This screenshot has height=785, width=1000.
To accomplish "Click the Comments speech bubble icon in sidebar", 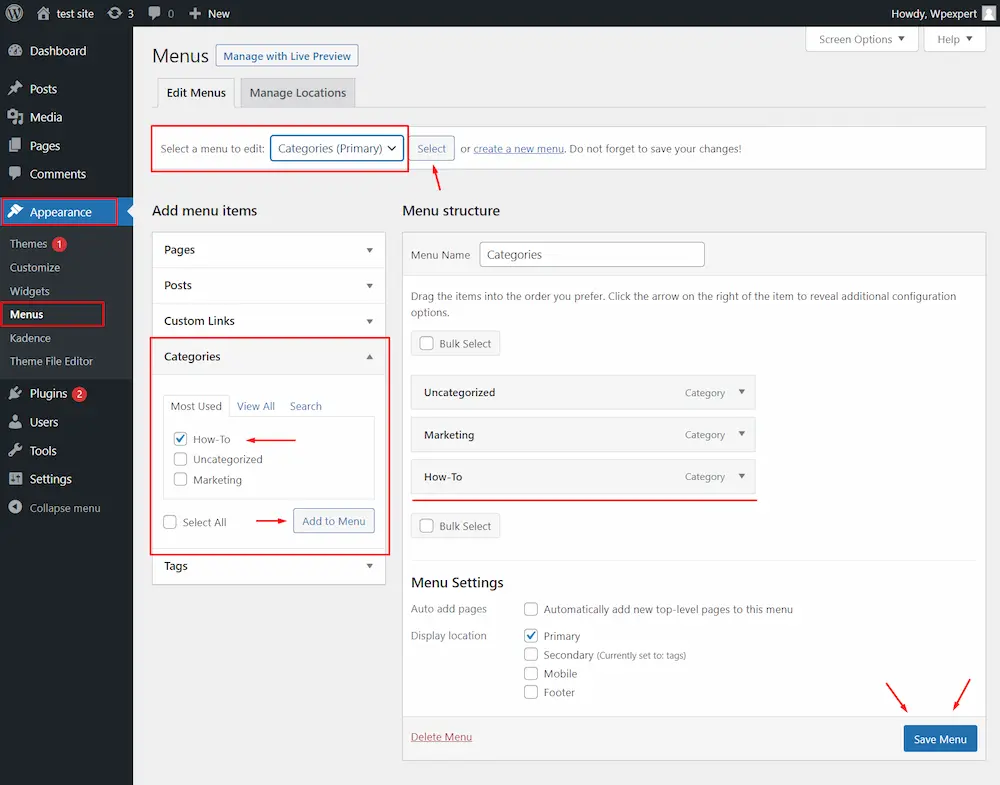I will pyautogui.click(x=15, y=173).
